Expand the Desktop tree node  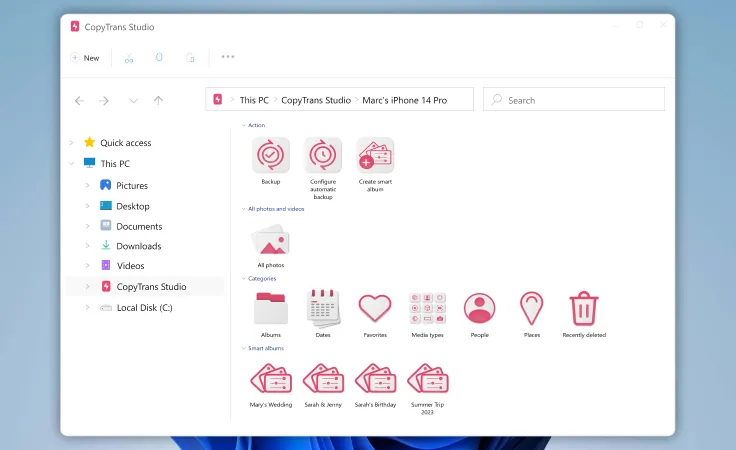[87, 206]
